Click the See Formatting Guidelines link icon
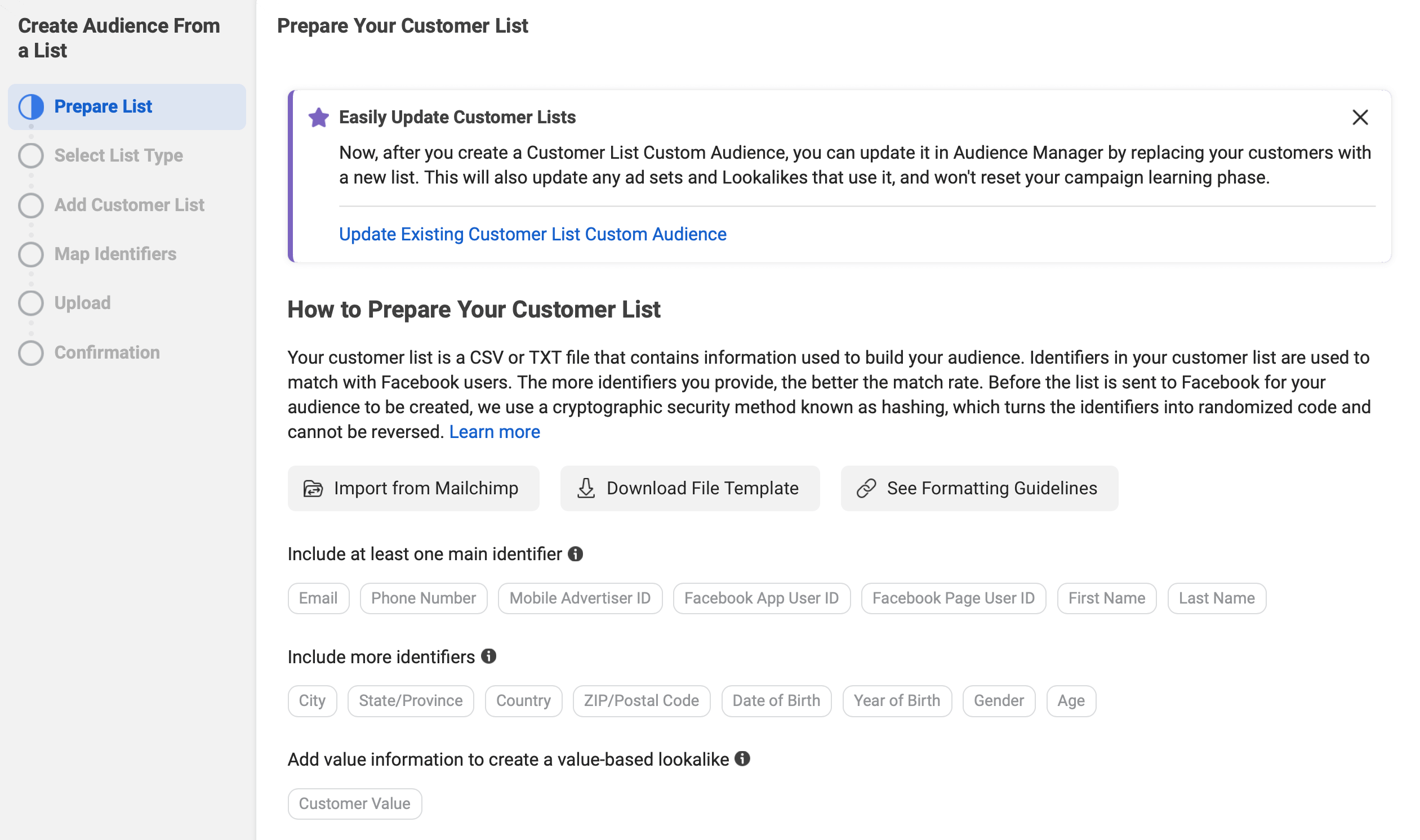Screen dimensions: 1420x840 (x=867, y=488)
